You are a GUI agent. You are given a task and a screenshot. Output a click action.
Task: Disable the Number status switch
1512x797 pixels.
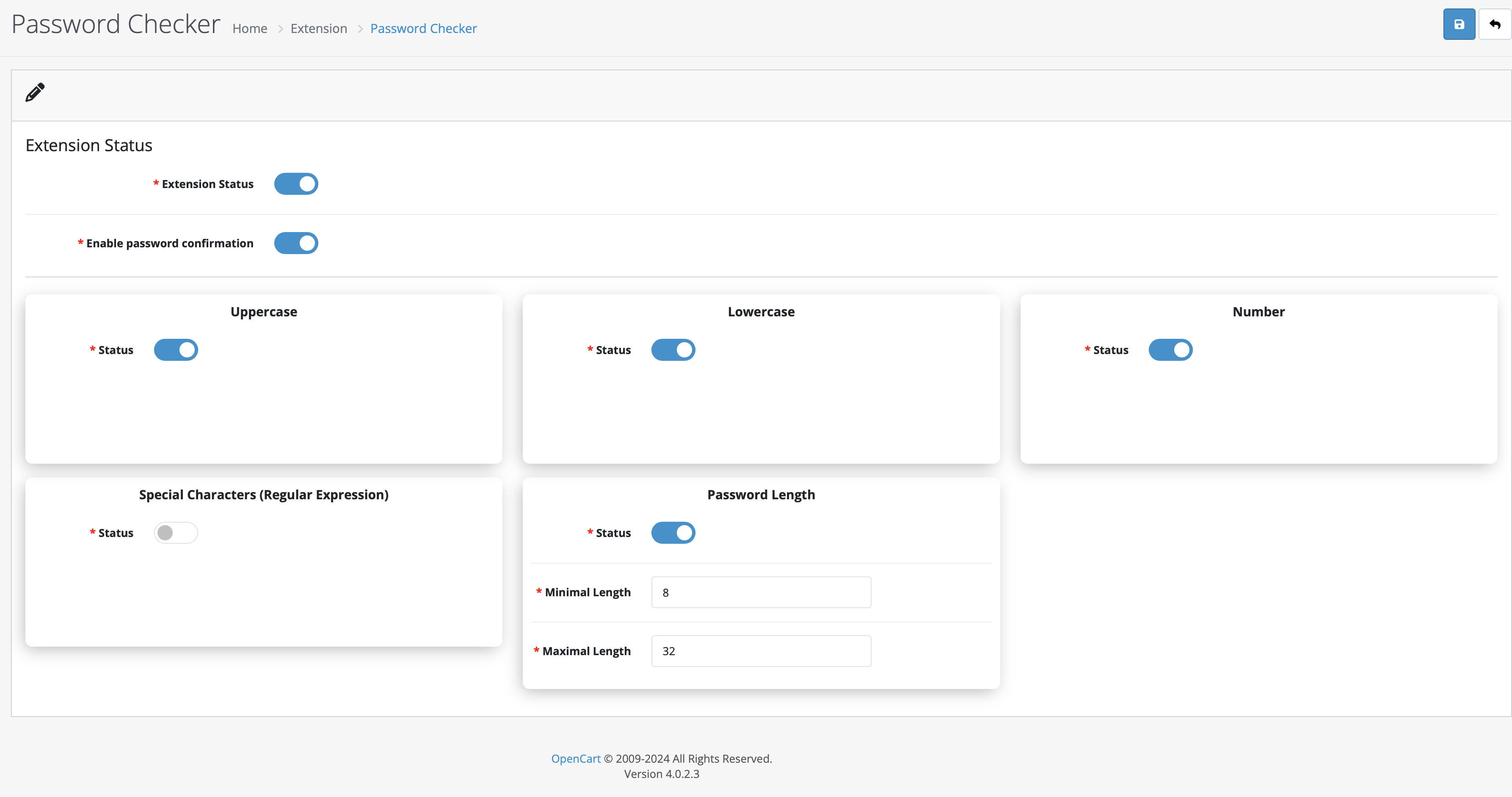tap(1170, 350)
